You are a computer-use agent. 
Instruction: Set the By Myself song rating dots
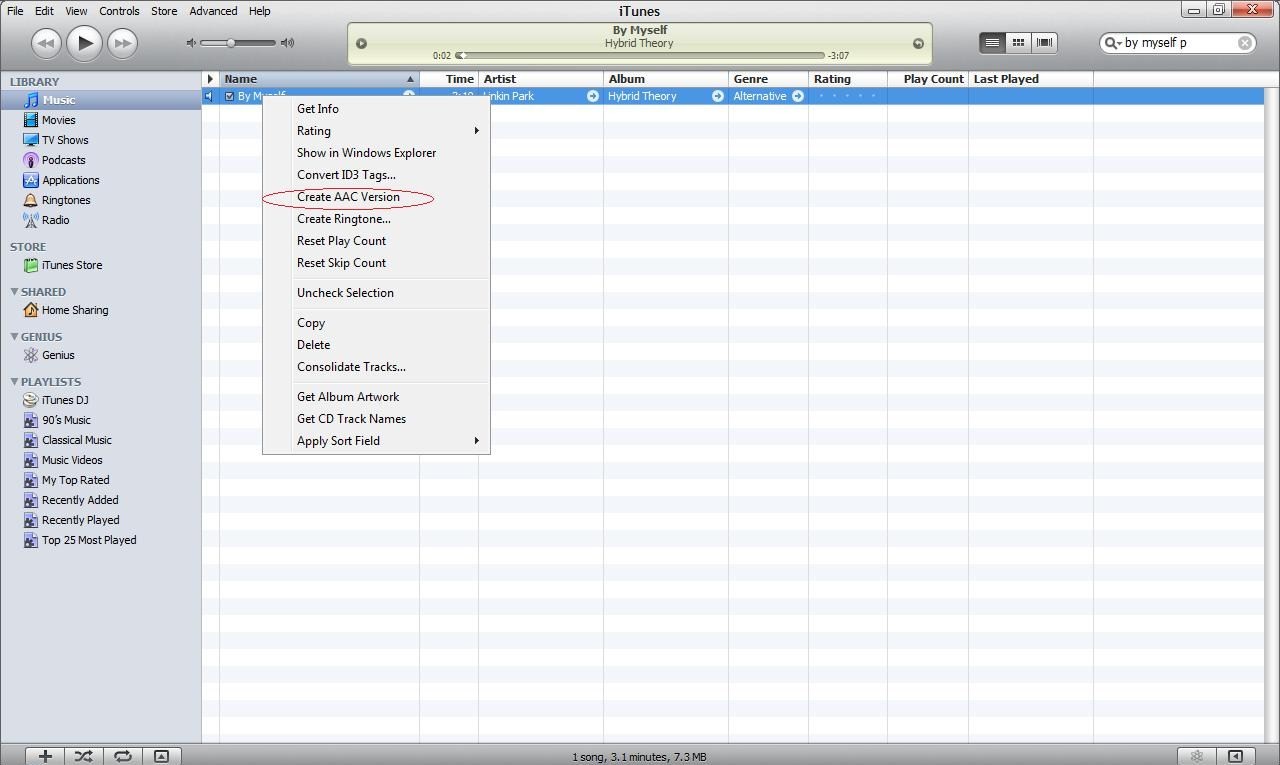pyautogui.click(x=846, y=96)
